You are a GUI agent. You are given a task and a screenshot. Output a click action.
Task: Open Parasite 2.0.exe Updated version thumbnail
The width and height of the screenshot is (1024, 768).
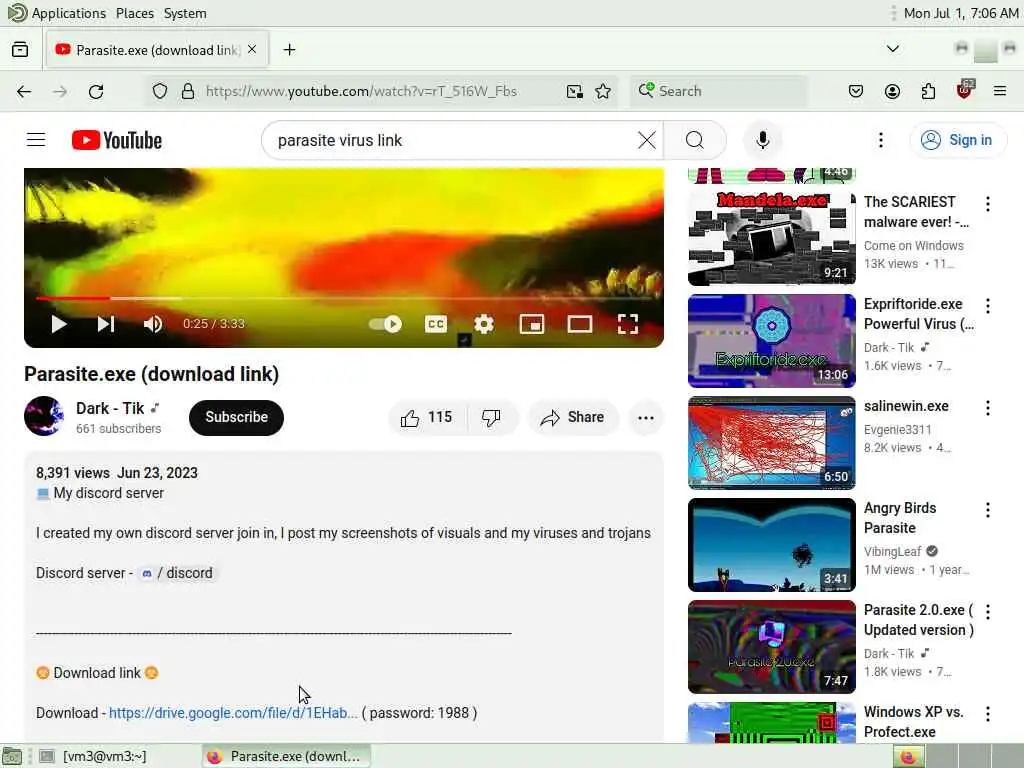771,647
